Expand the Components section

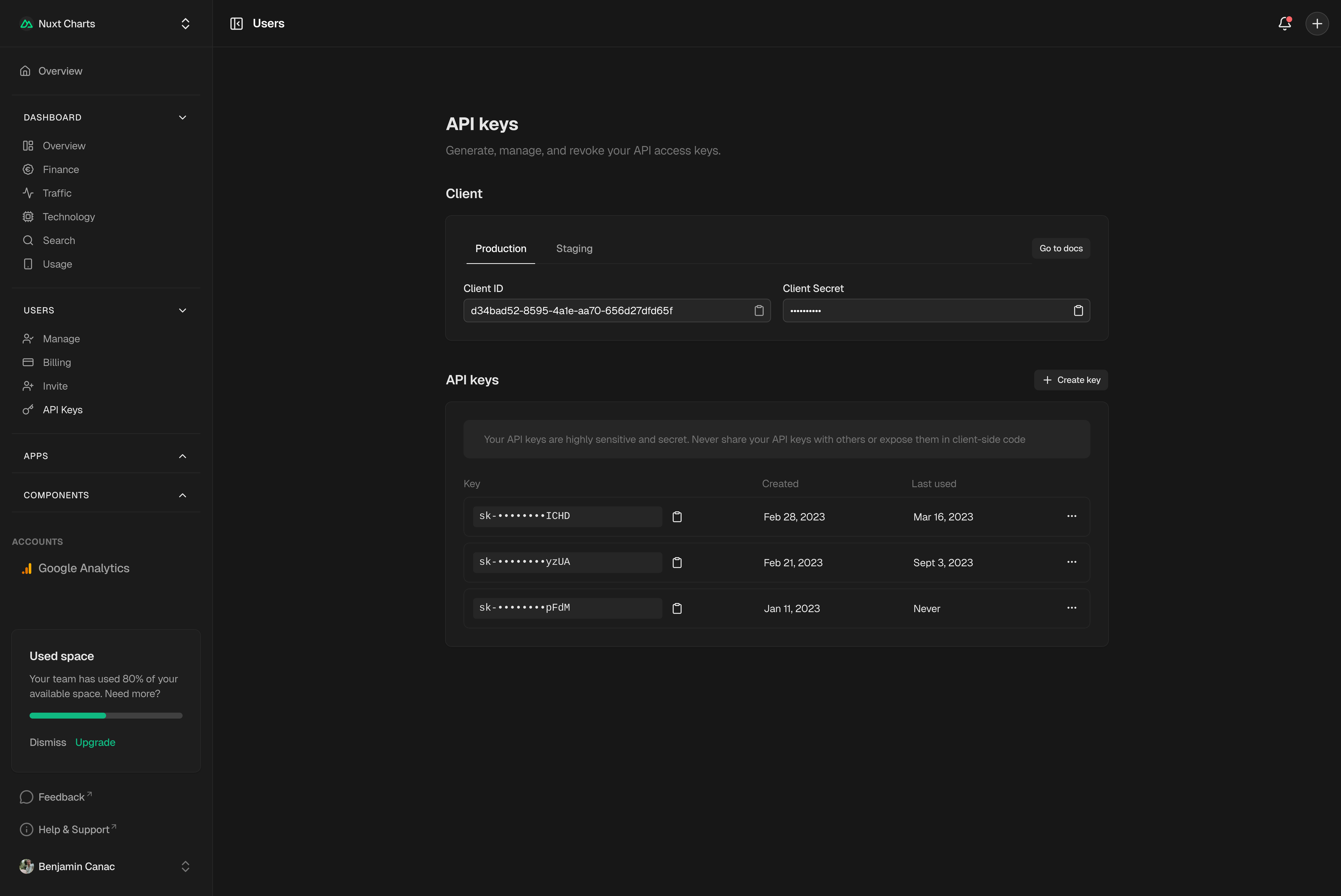click(x=182, y=495)
